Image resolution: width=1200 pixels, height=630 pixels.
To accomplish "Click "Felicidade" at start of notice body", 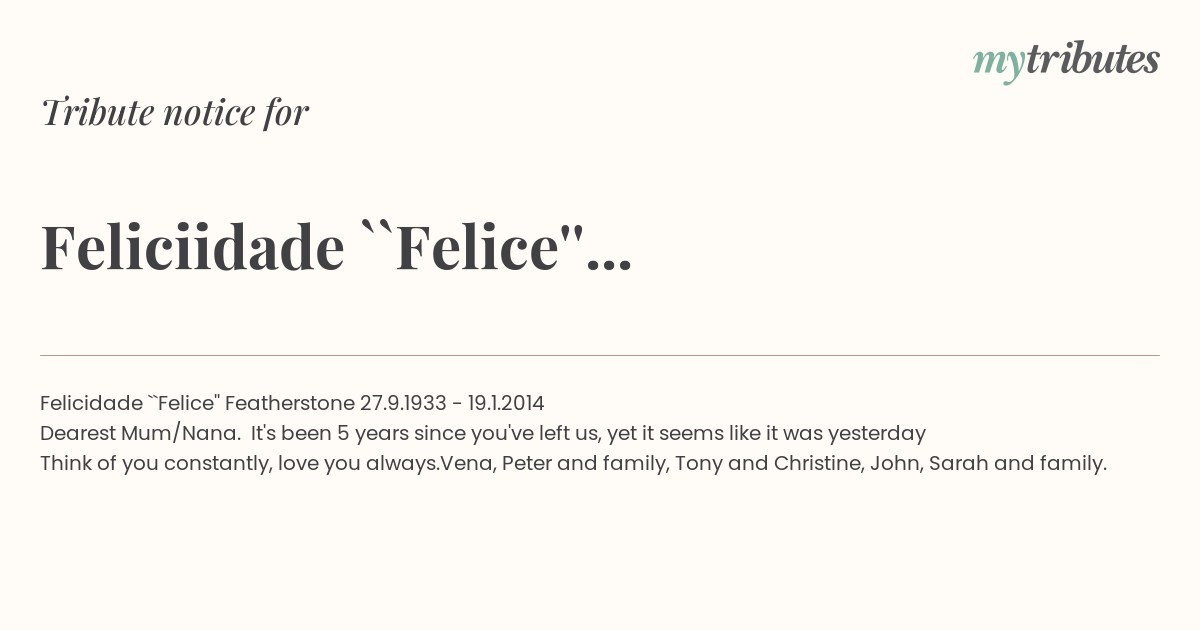I will pos(91,403).
